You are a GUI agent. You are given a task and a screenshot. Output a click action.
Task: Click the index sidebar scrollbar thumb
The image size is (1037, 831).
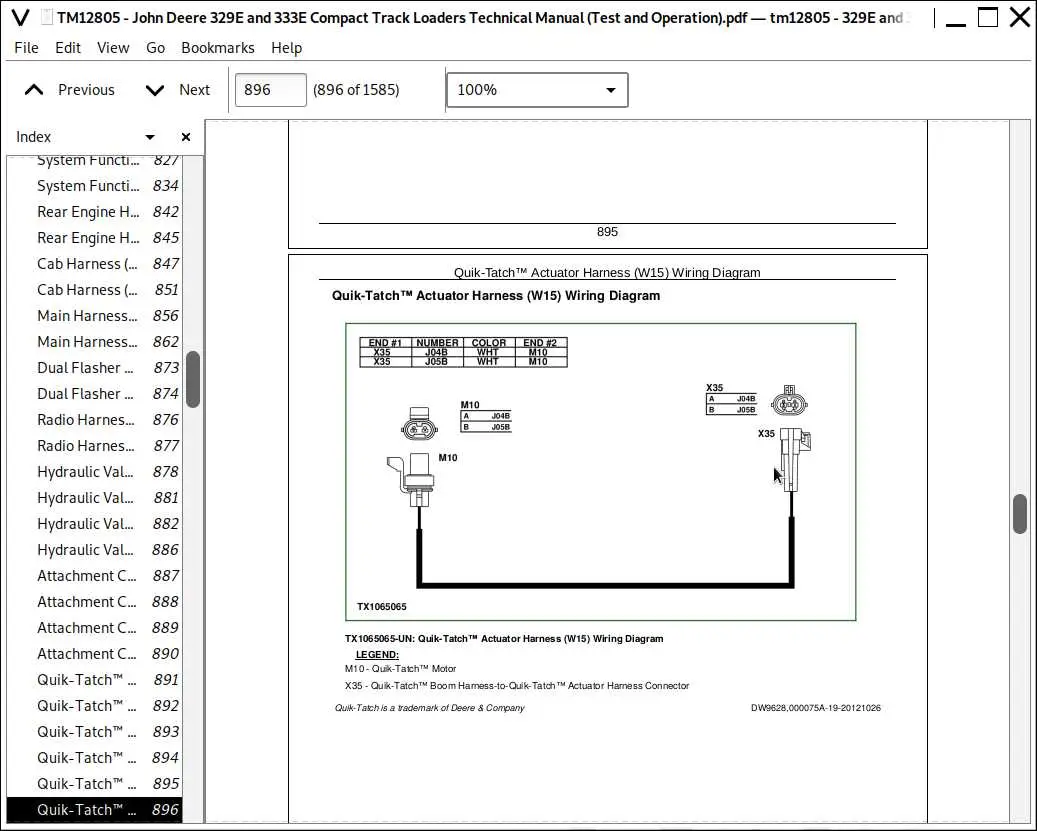tap(193, 379)
